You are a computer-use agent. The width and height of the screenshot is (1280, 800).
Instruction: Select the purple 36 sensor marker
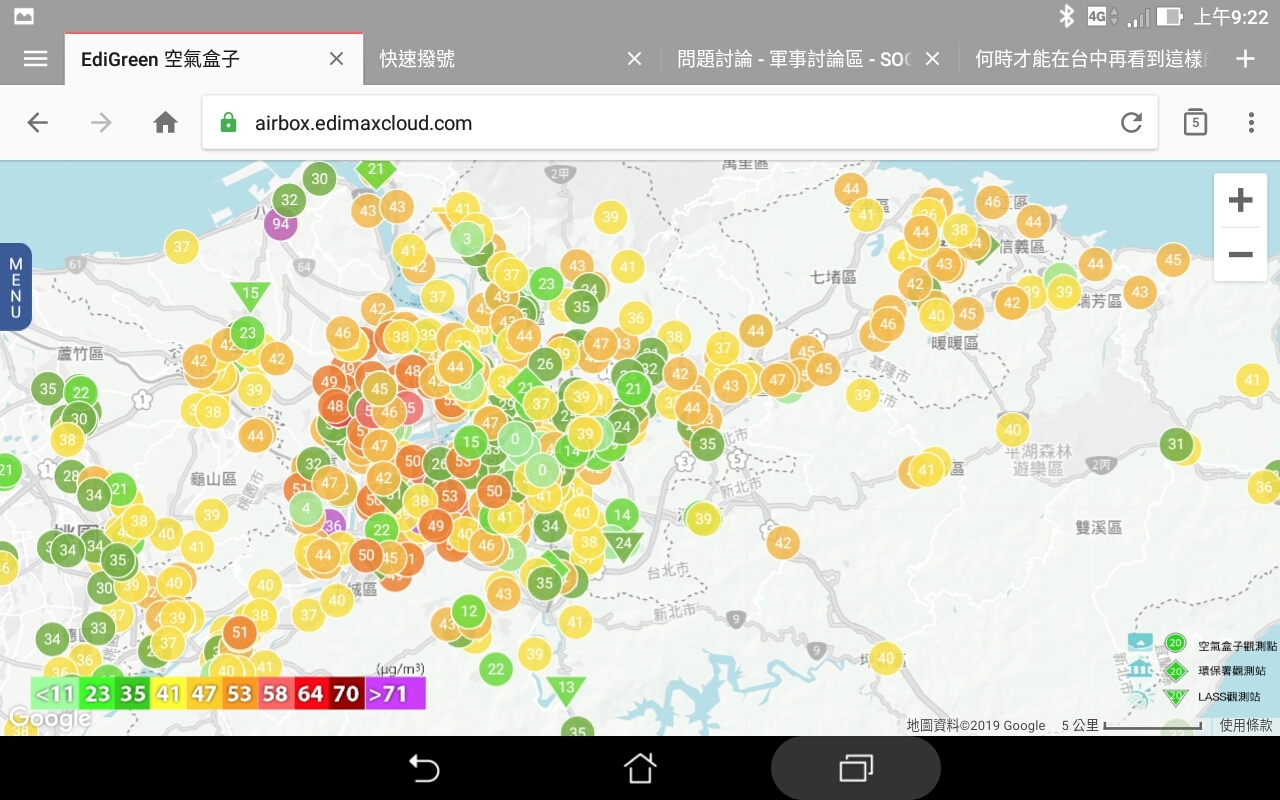[x=333, y=525]
